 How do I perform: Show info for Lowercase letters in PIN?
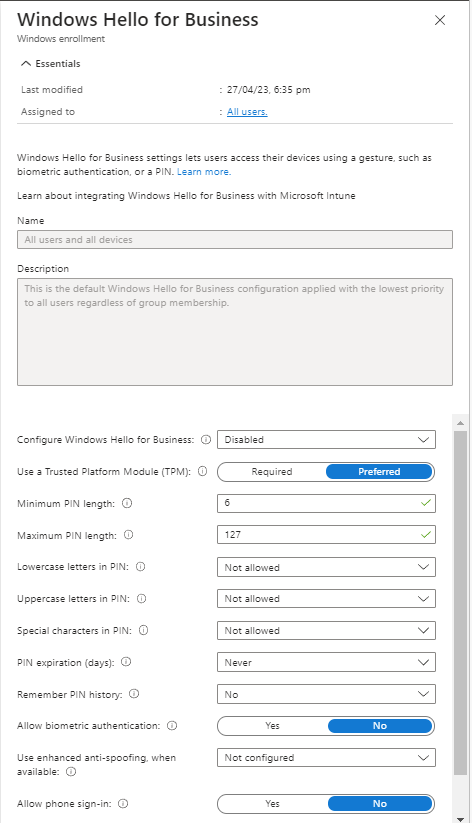pyautogui.click(x=141, y=566)
